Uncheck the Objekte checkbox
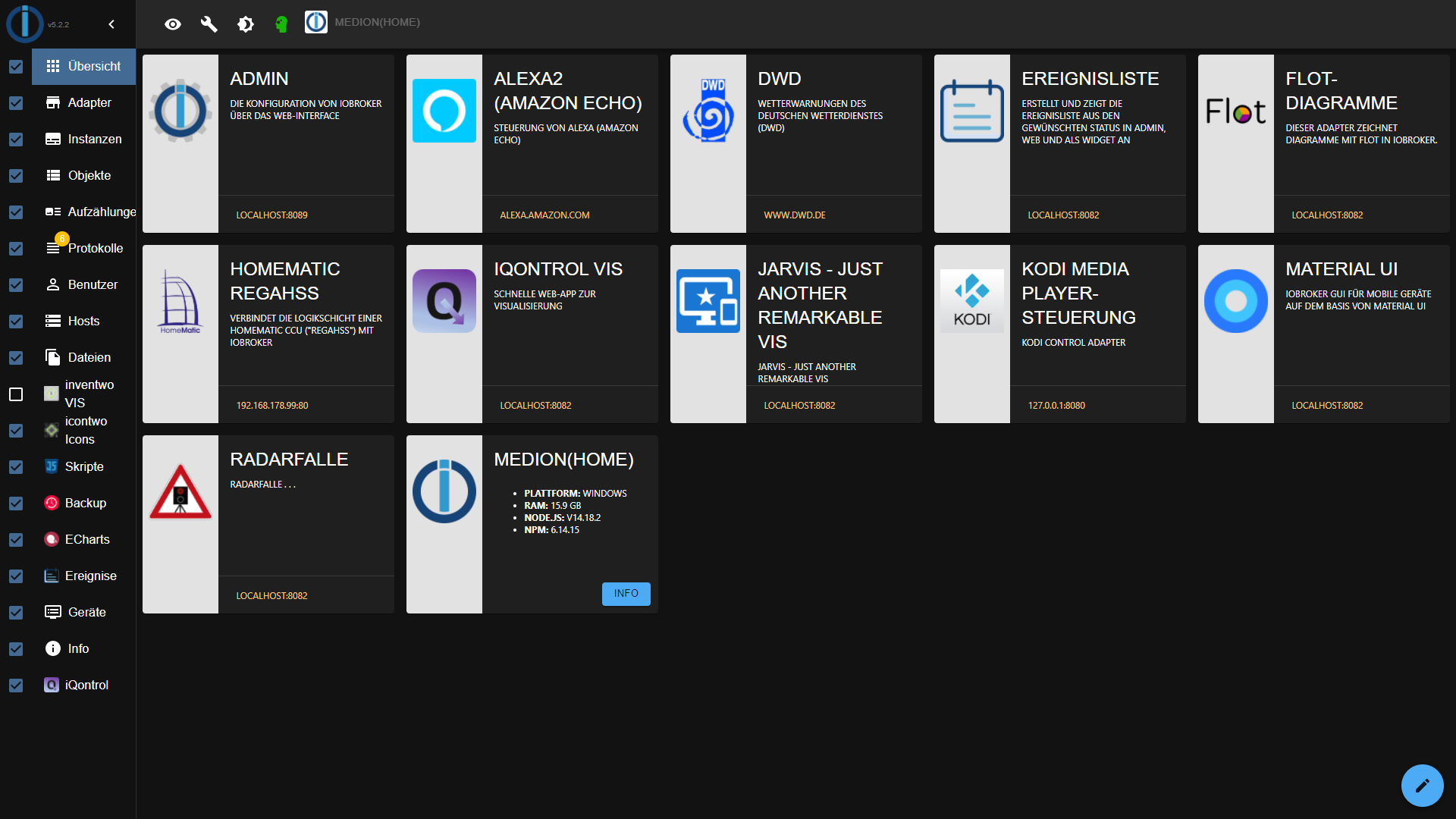The height and width of the screenshot is (819, 1456). click(x=16, y=176)
